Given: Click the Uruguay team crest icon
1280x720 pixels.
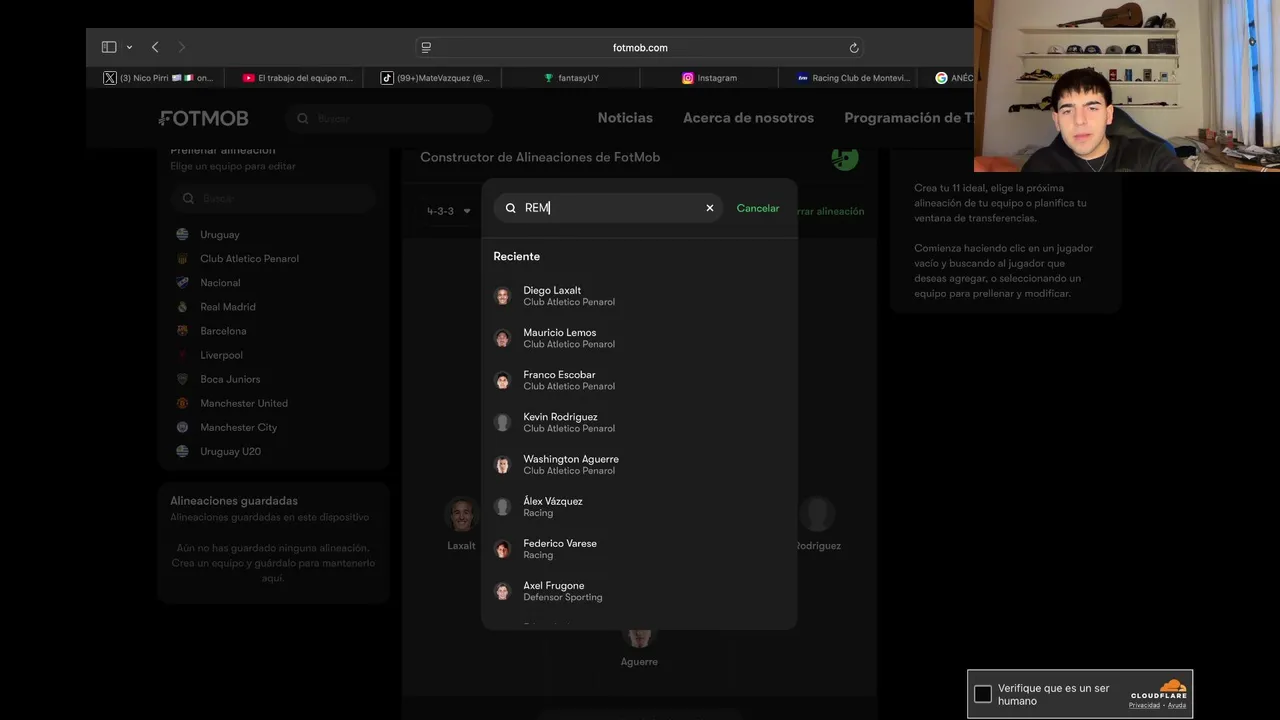Looking at the screenshot, I should click(182, 234).
